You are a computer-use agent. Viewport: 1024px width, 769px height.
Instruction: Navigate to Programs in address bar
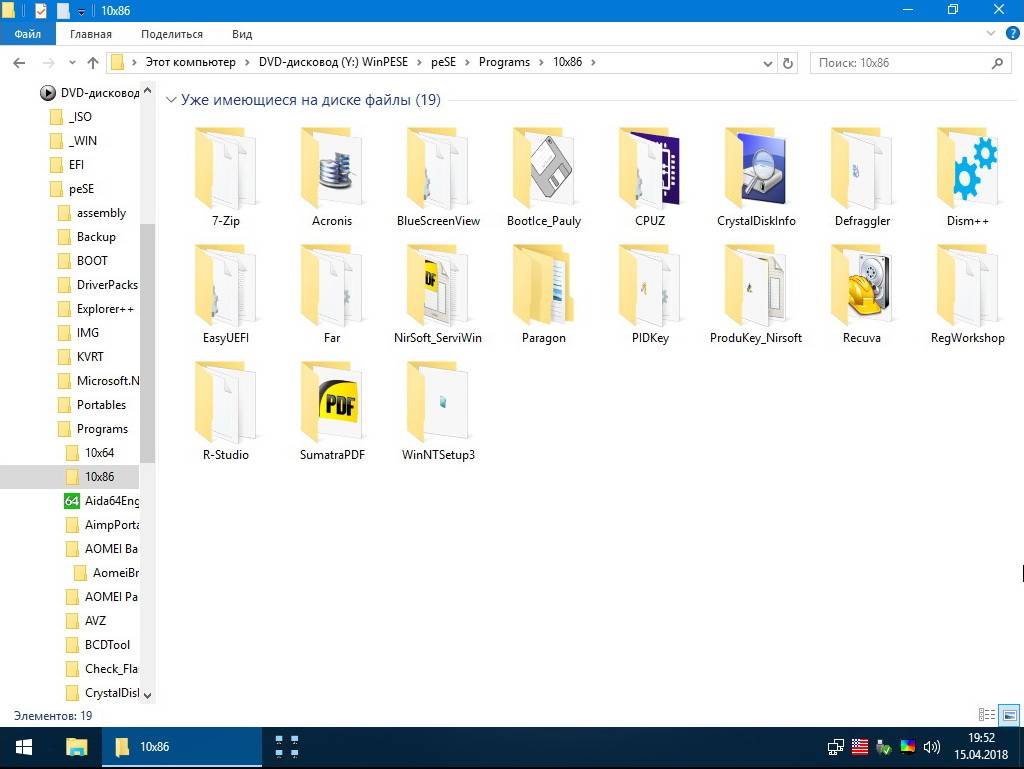point(504,62)
